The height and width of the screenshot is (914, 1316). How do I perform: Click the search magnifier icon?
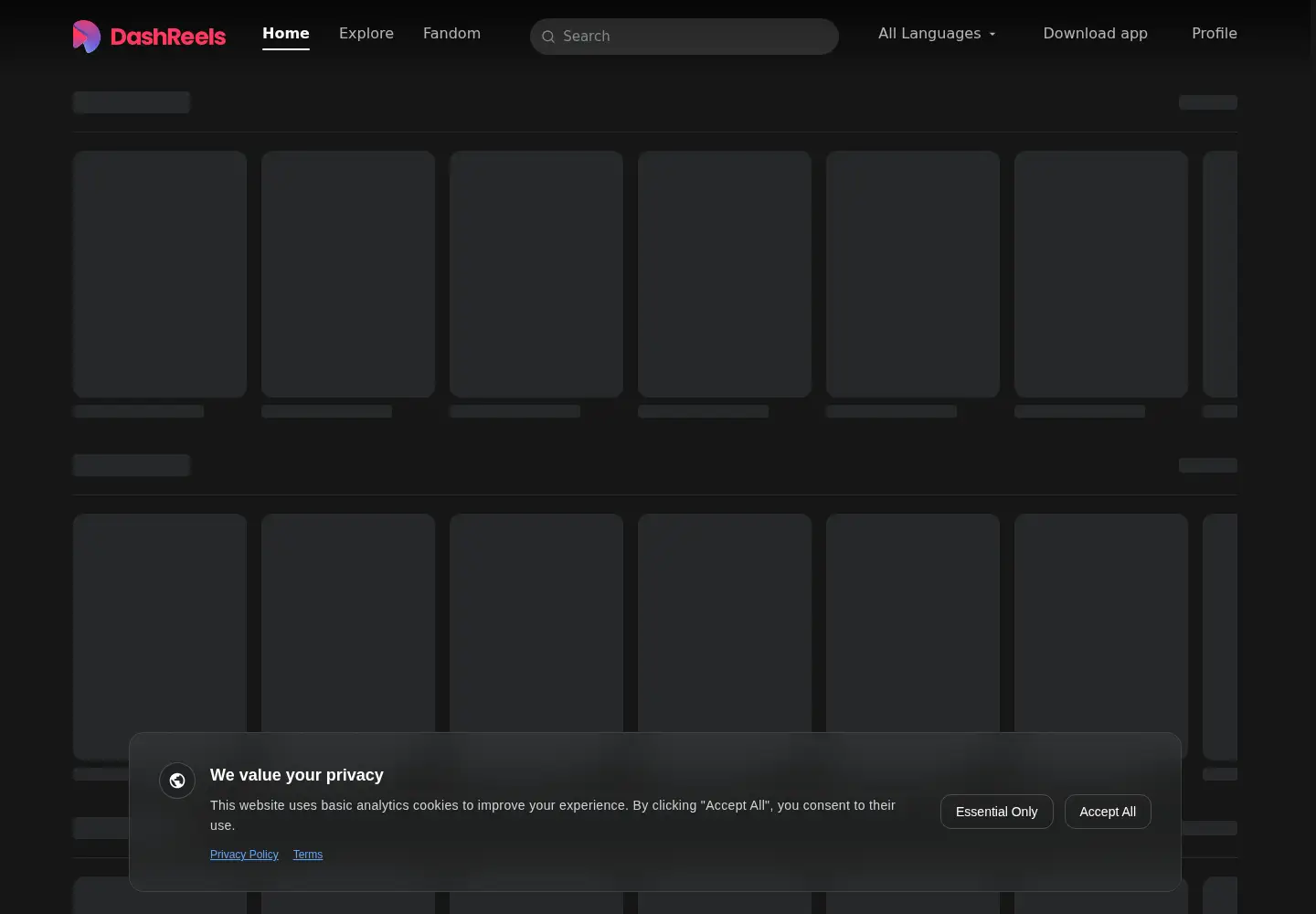[x=548, y=37]
